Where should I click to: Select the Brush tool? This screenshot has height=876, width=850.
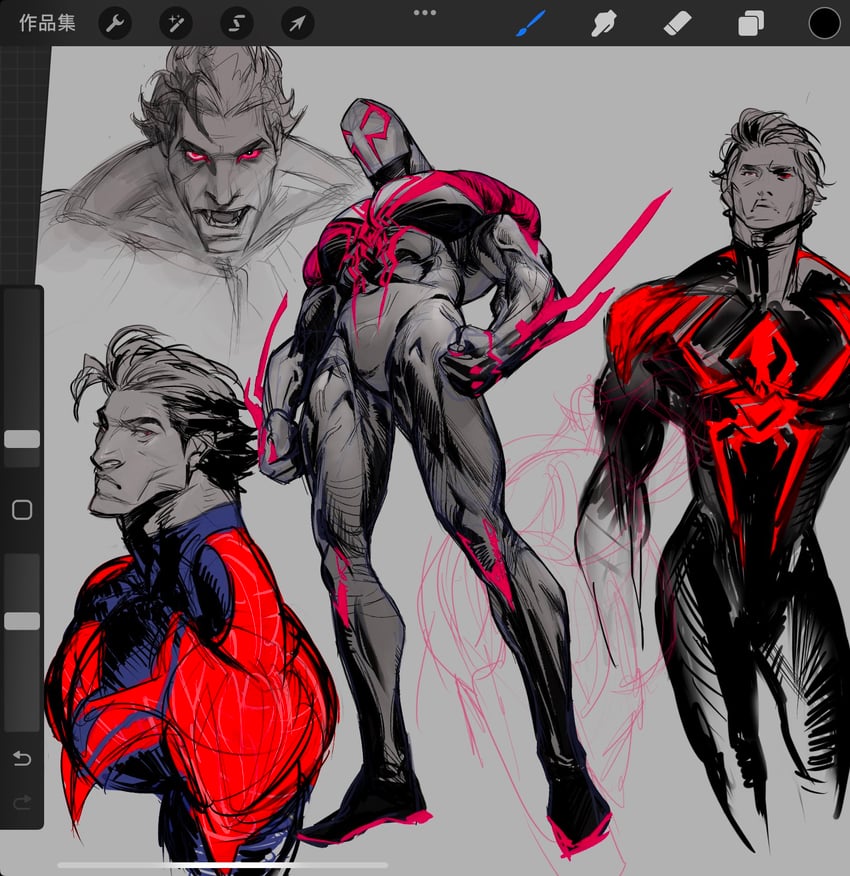point(530,24)
